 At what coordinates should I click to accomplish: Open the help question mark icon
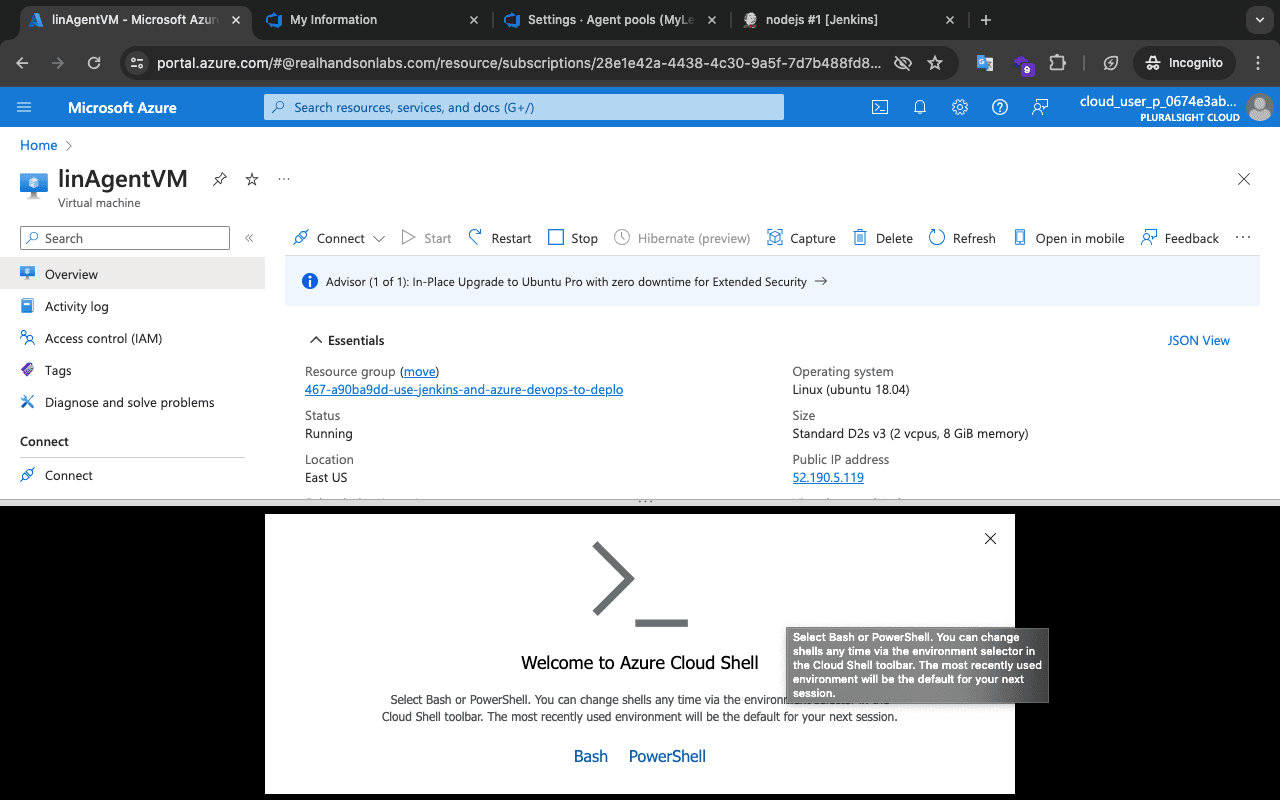1000,107
